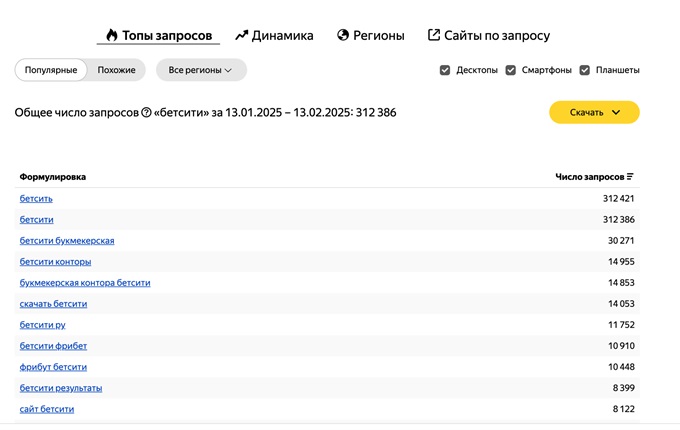Open the бетсити фрибет link
Image resolution: width=680 pixels, height=430 pixels.
point(53,346)
